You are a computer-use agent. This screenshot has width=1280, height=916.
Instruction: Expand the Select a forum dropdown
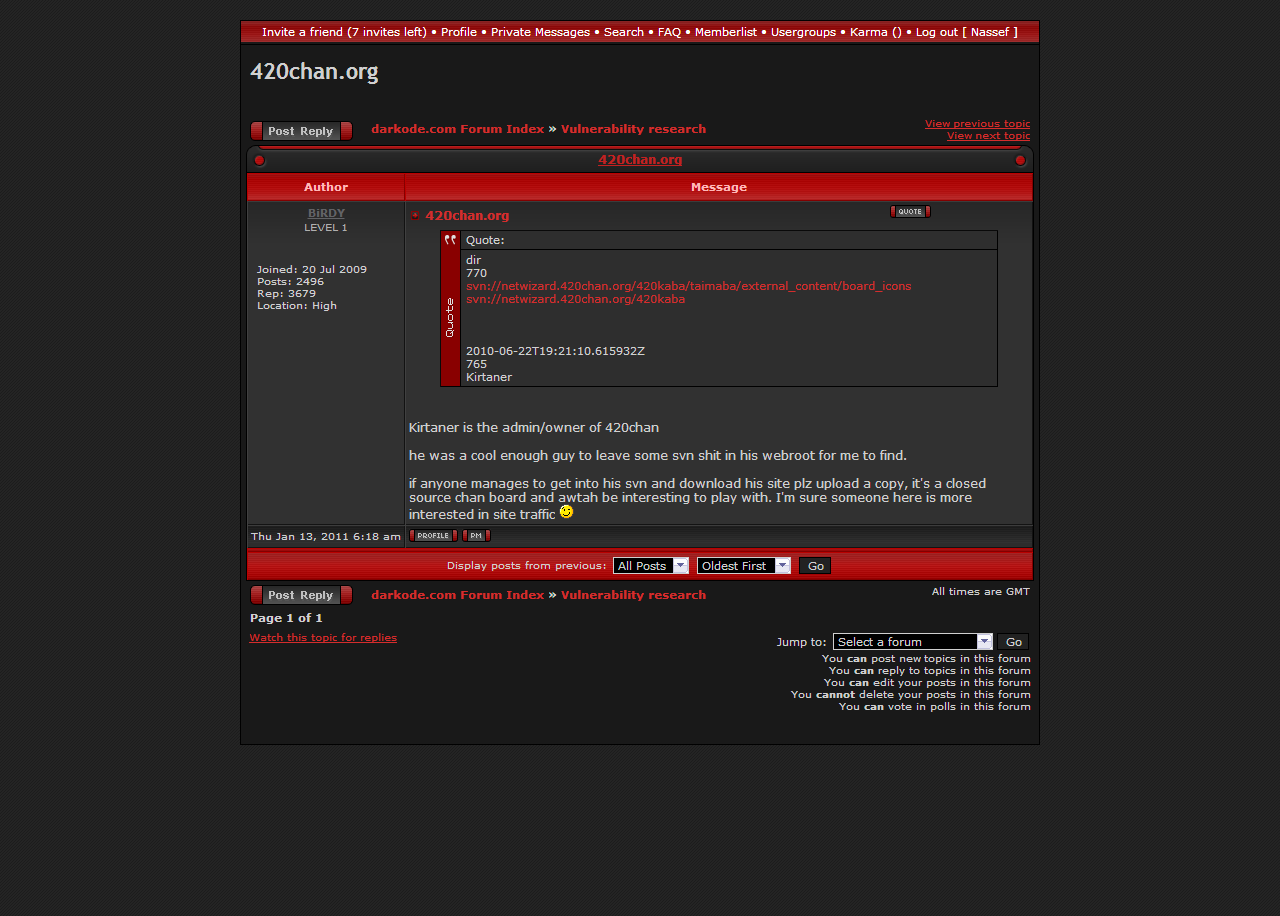pos(912,642)
